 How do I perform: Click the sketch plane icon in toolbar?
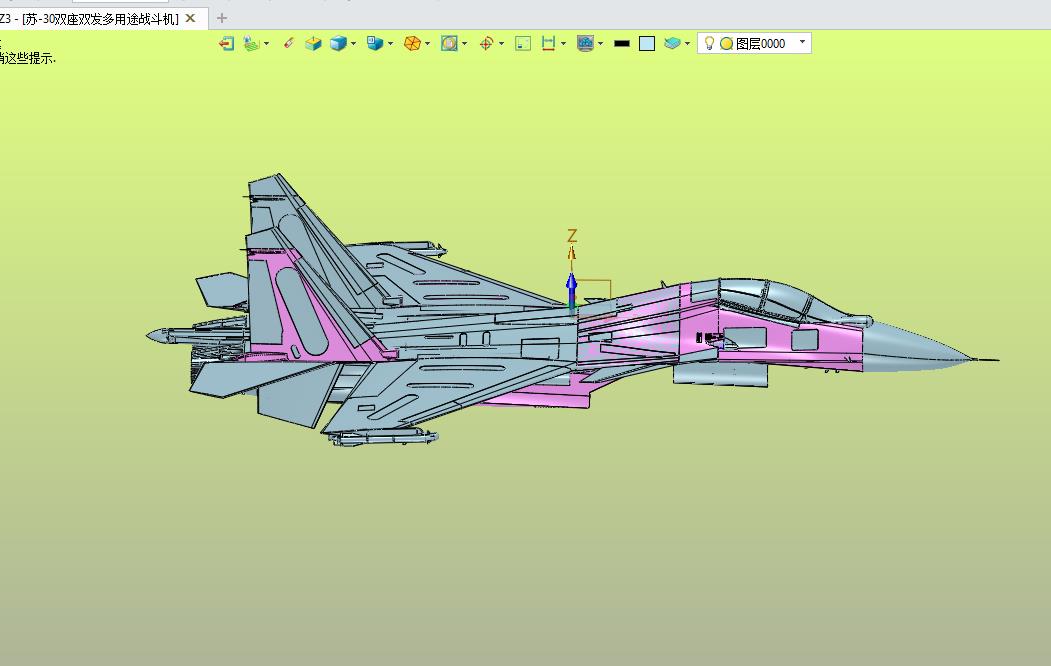tap(251, 44)
